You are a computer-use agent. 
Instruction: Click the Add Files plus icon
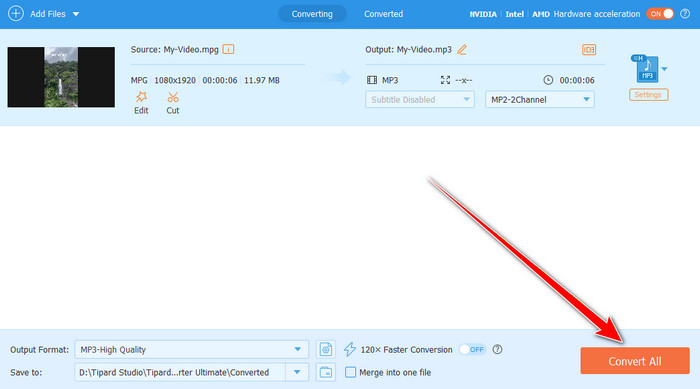pyautogui.click(x=16, y=13)
